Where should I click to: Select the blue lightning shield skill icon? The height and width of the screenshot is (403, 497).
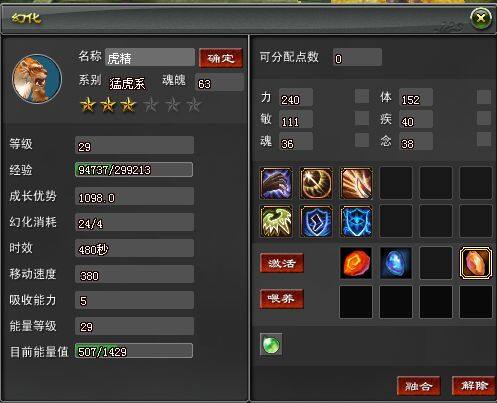tap(316, 221)
